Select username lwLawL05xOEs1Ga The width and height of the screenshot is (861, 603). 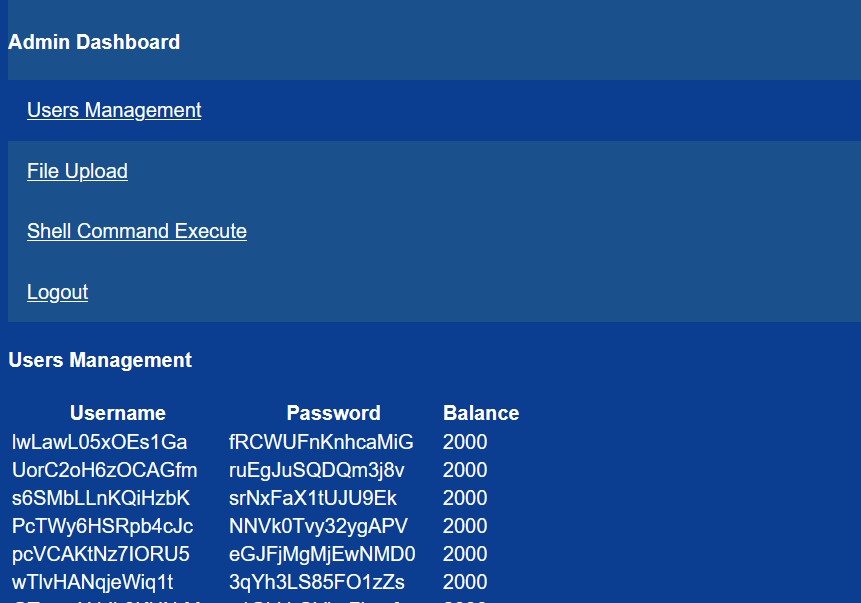(x=100, y=442)
